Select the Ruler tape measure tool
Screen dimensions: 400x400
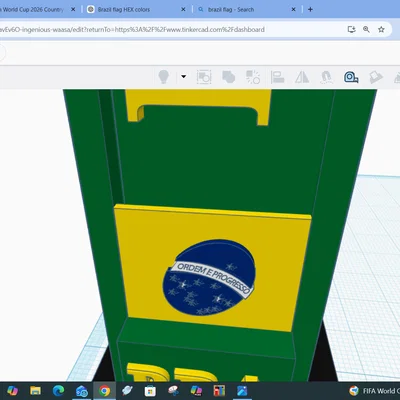tap(351, 77)
